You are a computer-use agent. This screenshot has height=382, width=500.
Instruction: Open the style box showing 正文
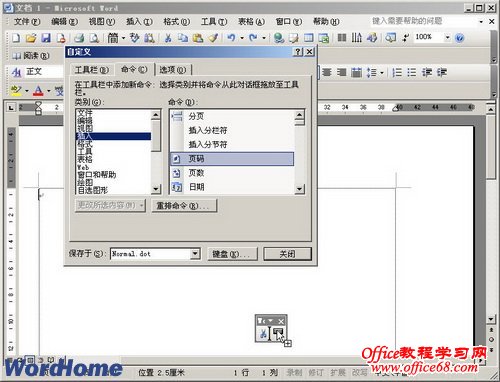coord(43,72)
